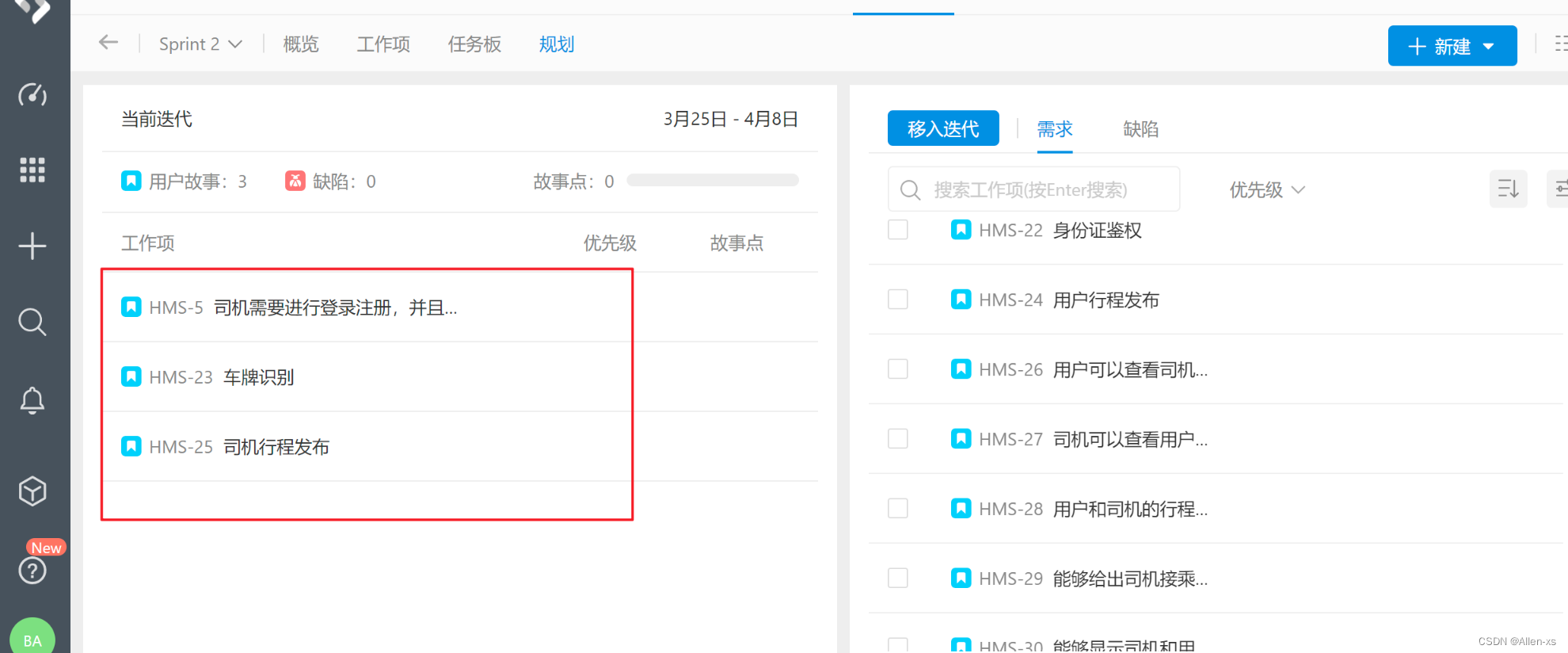Click the search magnifier in work item search
This screenshot has width=1568, height=653.
pyautogui.click(x=911, y=190)
